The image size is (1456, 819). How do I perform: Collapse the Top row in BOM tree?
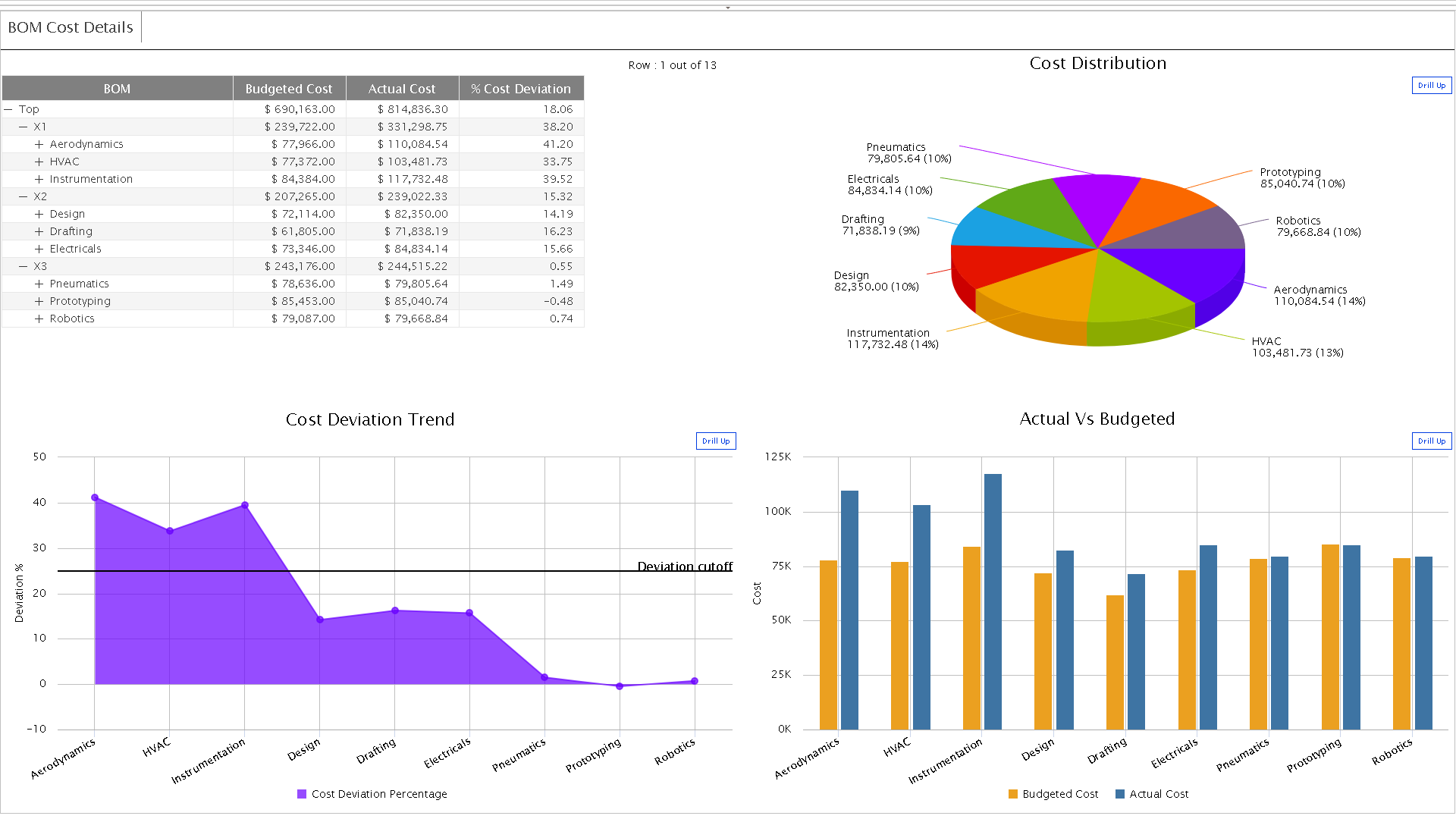point(8,109)
